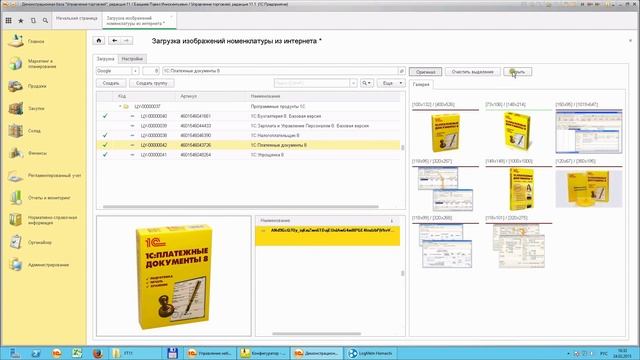The width and height of the screenshot is (640, 360).
Task: Collapse the Программные продукты 1С folder
Action: click(120, 106)
